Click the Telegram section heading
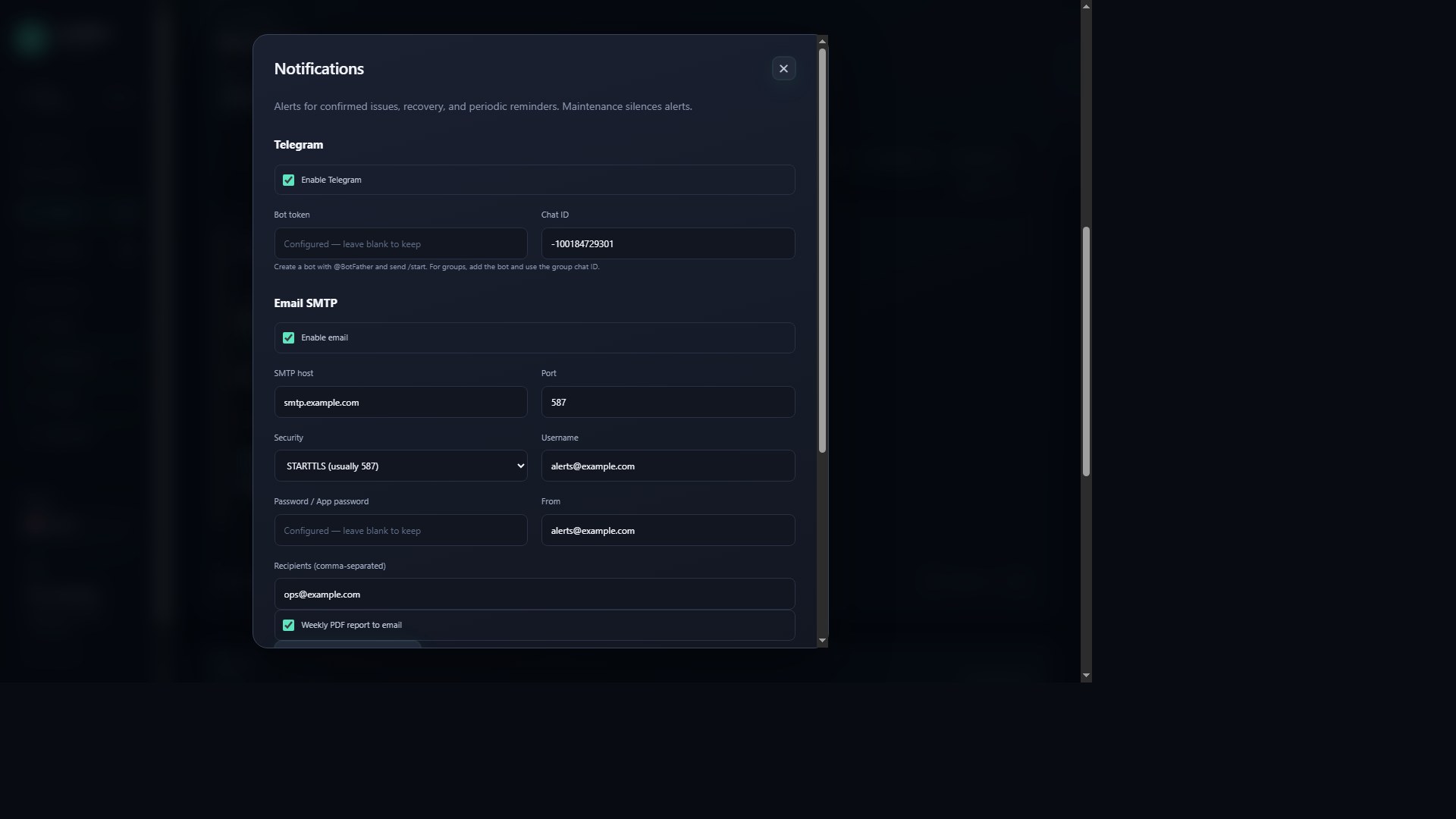The height and width of the screenshot is (819, 1456). pos(298,145)
